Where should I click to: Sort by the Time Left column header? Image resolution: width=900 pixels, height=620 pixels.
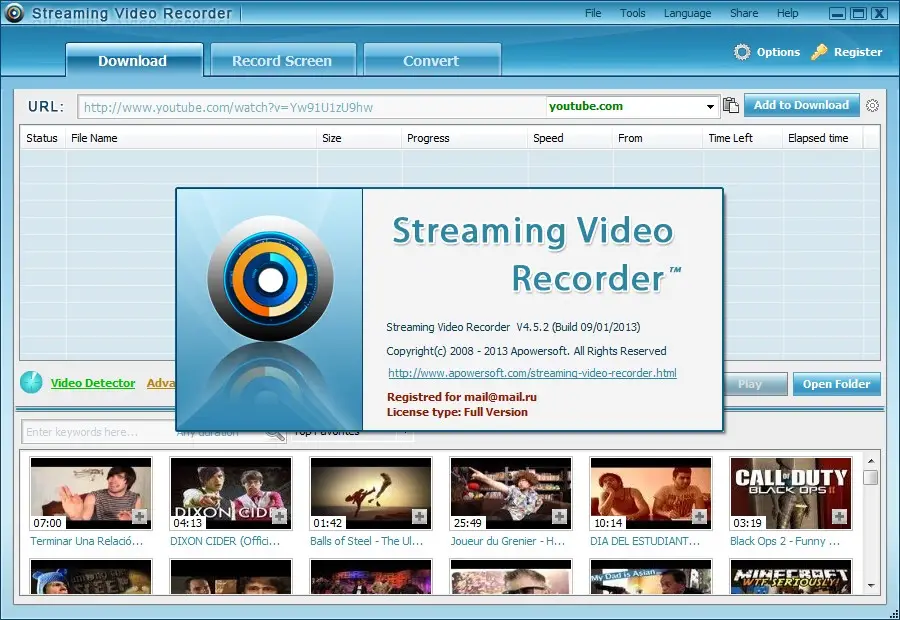point(743,138)
